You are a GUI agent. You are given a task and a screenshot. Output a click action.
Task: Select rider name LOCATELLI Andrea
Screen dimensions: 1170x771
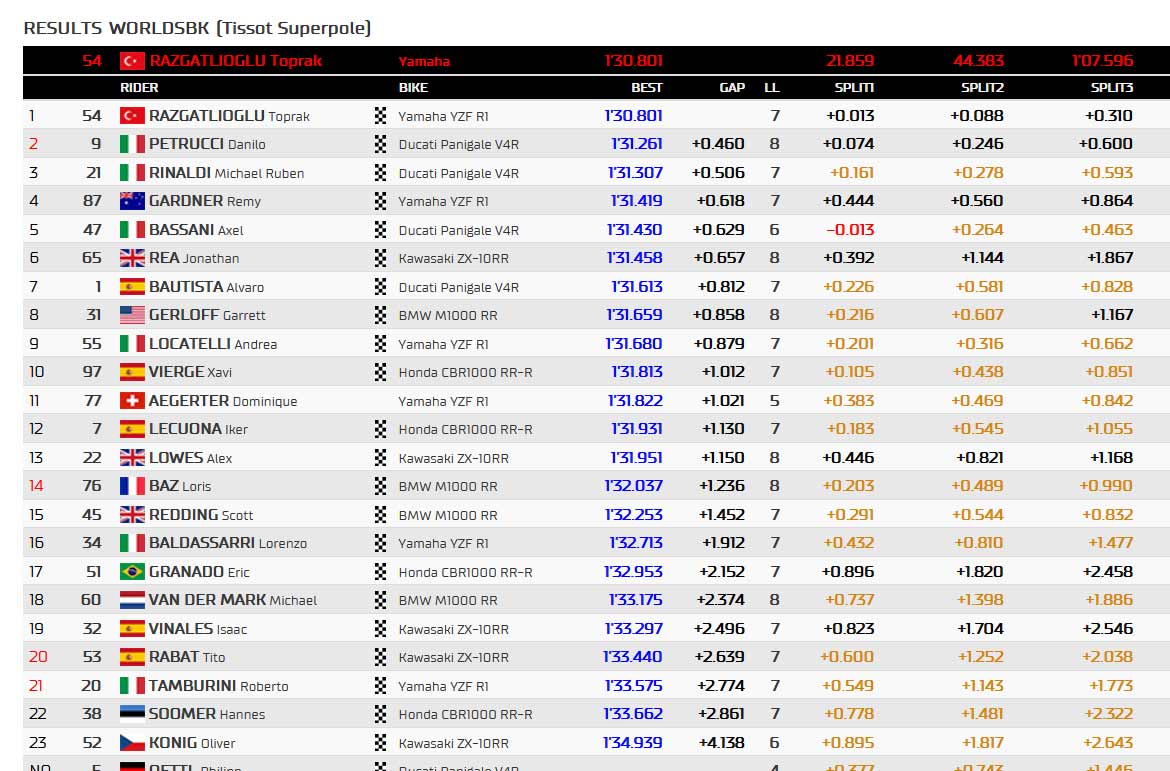213,343
